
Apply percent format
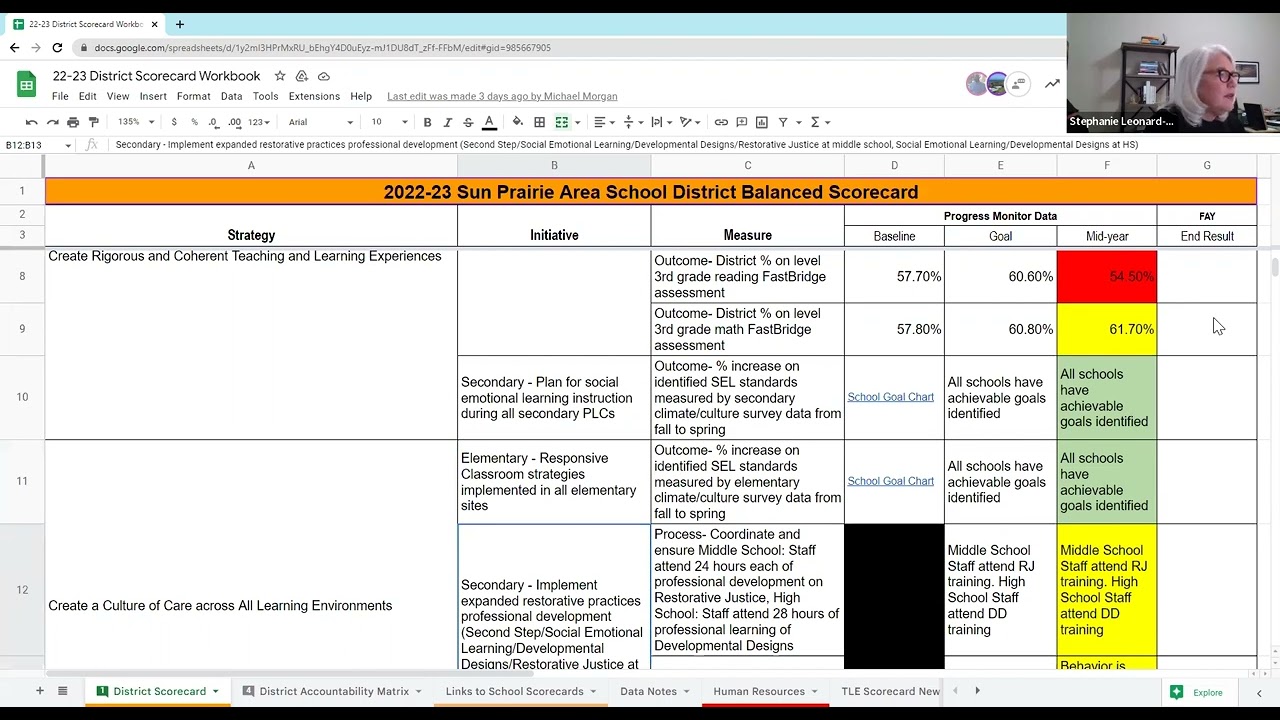(x=194, y=122)
